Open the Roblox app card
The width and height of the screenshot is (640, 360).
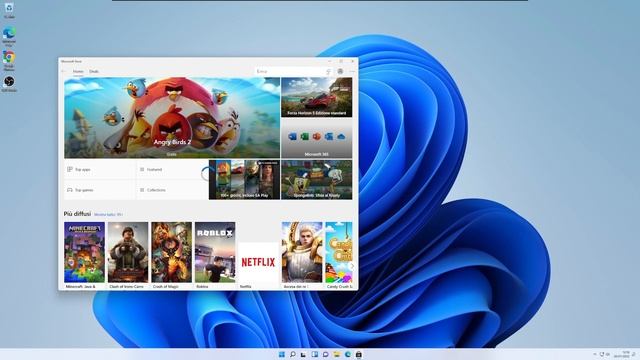[215, 256]
